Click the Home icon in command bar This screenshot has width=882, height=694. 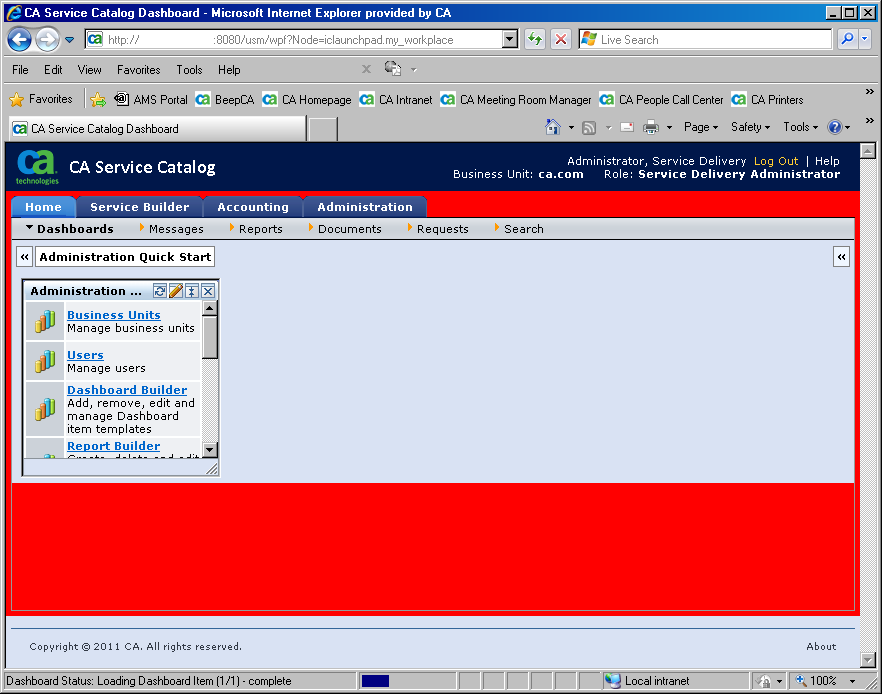pyautogui.click(x=553, y=127)
